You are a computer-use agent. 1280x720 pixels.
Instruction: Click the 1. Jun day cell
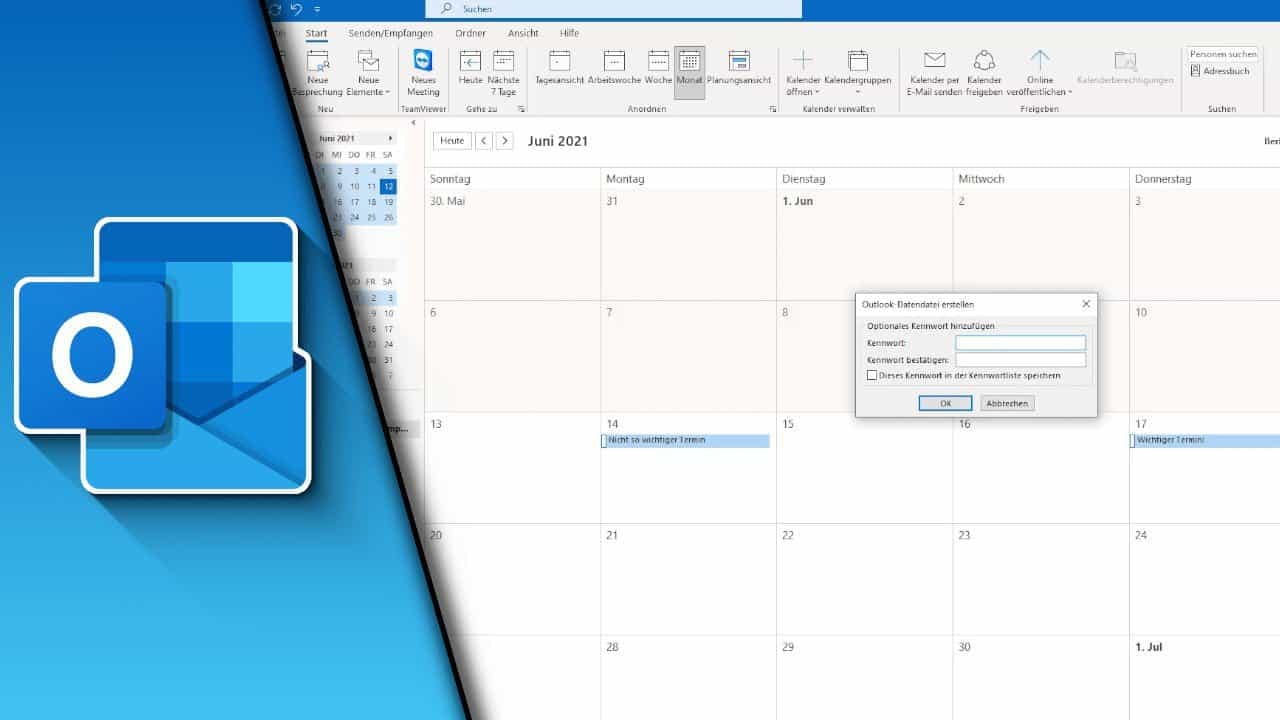pos(864,245)
